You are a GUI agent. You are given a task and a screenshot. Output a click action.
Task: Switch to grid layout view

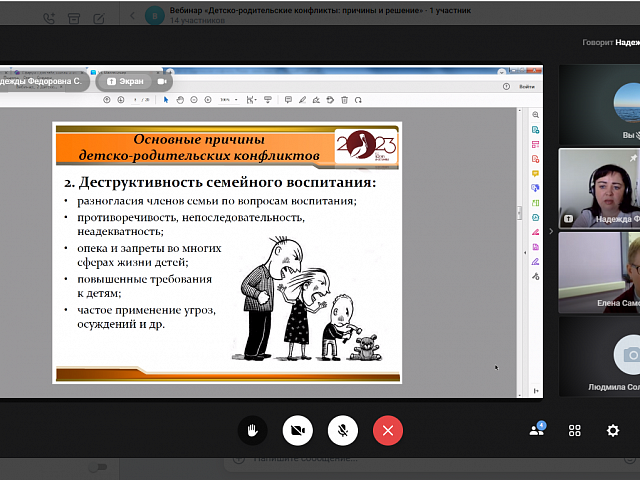click(x=575, y=430)
